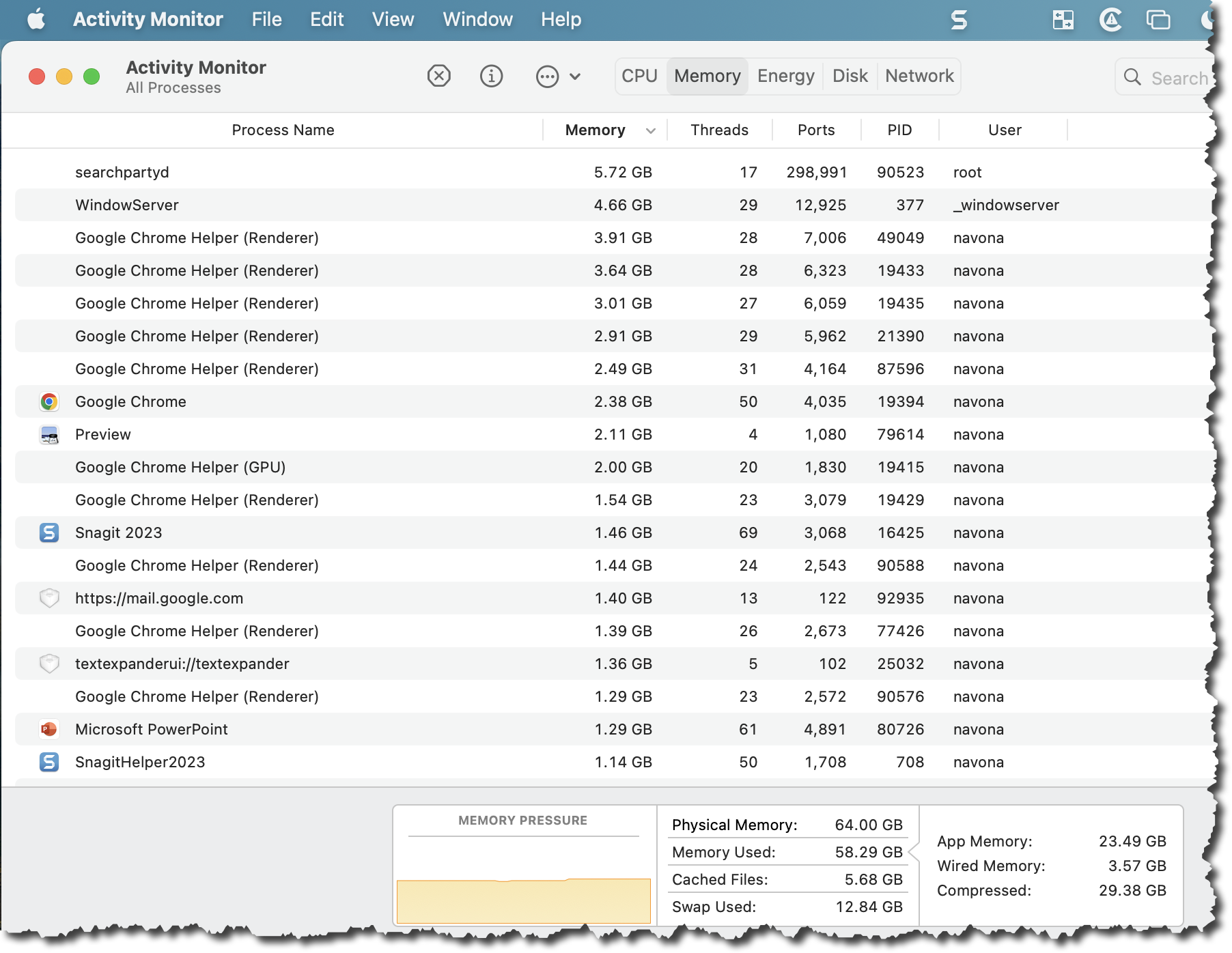
Task: Click the Microsoft PowerPoint icon in list
Action: pyautogui.click(x=49, y=729)
